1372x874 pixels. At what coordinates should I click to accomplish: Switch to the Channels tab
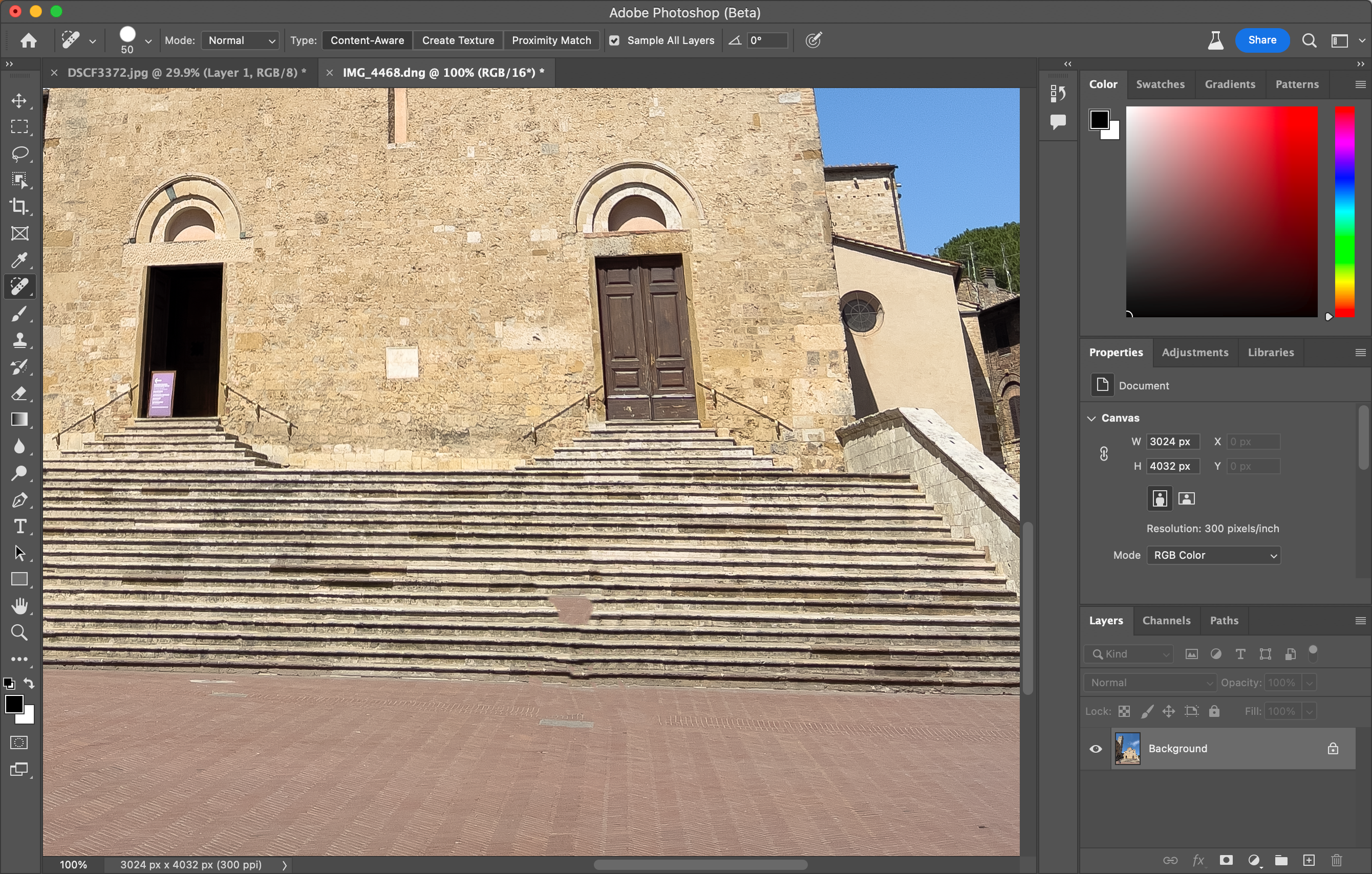pyautogui.click(x=1166, y=621)
